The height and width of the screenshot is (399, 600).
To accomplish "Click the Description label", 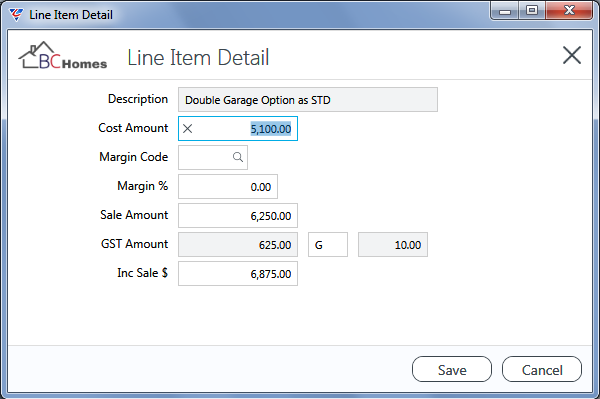I will 138,99.
